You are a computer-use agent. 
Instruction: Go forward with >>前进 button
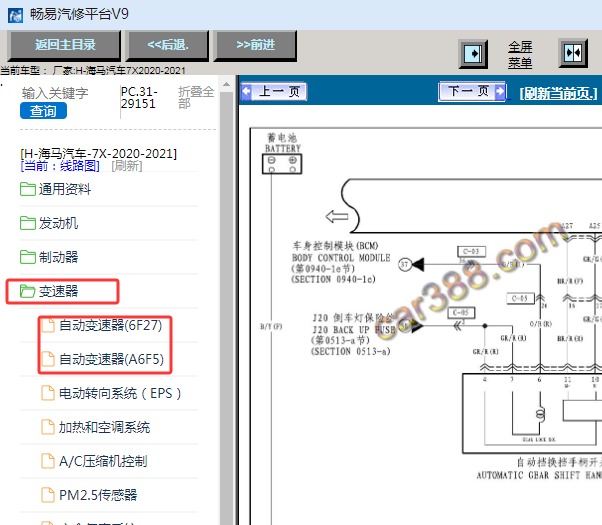click(x=255, y=45)
